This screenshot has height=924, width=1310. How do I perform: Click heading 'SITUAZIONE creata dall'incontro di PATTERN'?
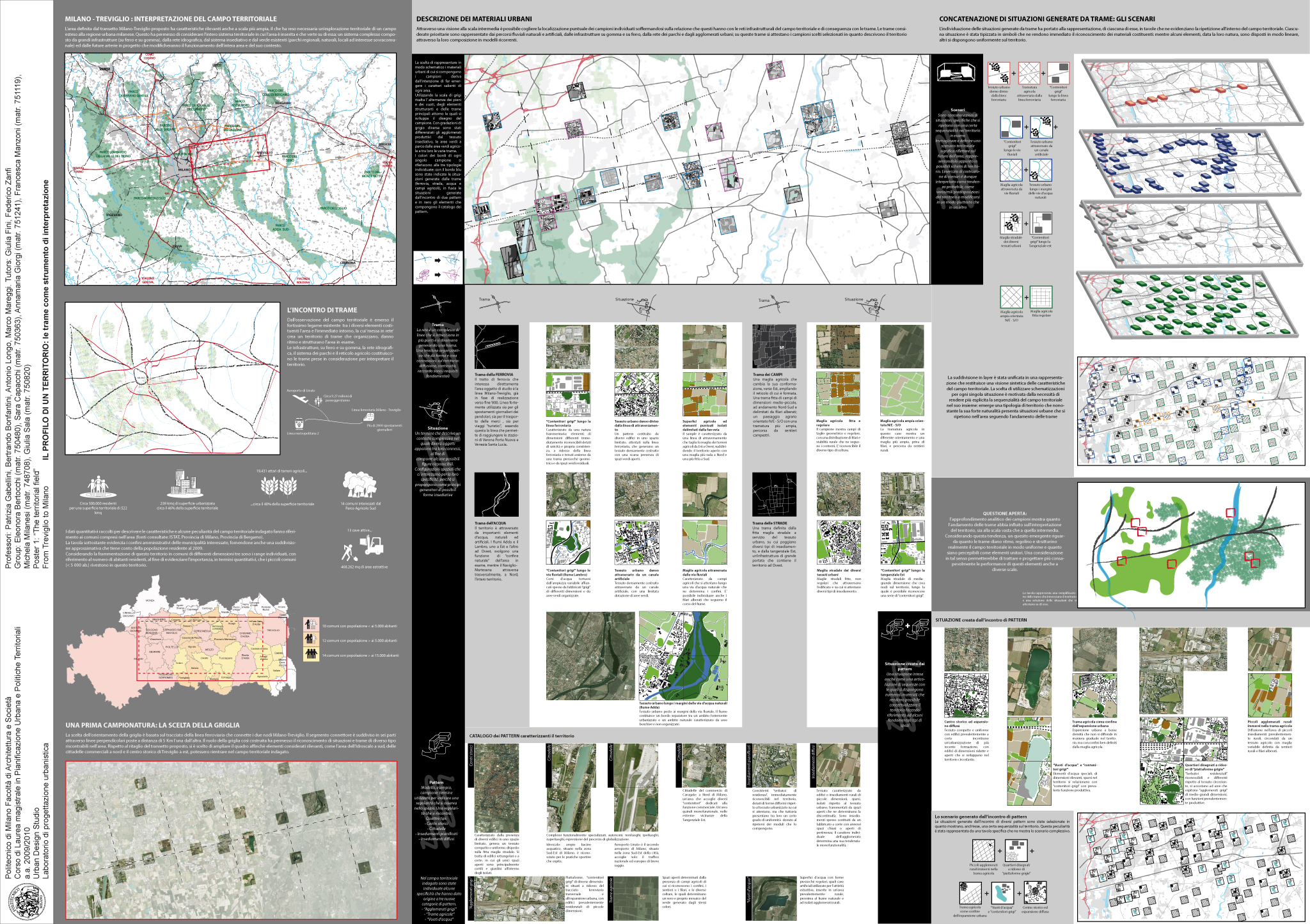[x=981, y=620]
